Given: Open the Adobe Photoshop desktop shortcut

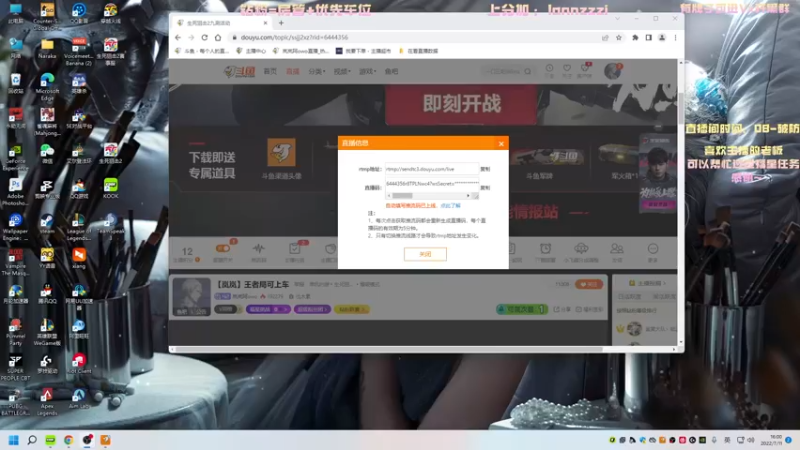Looking at the screenshot, I should click(15, 192).
